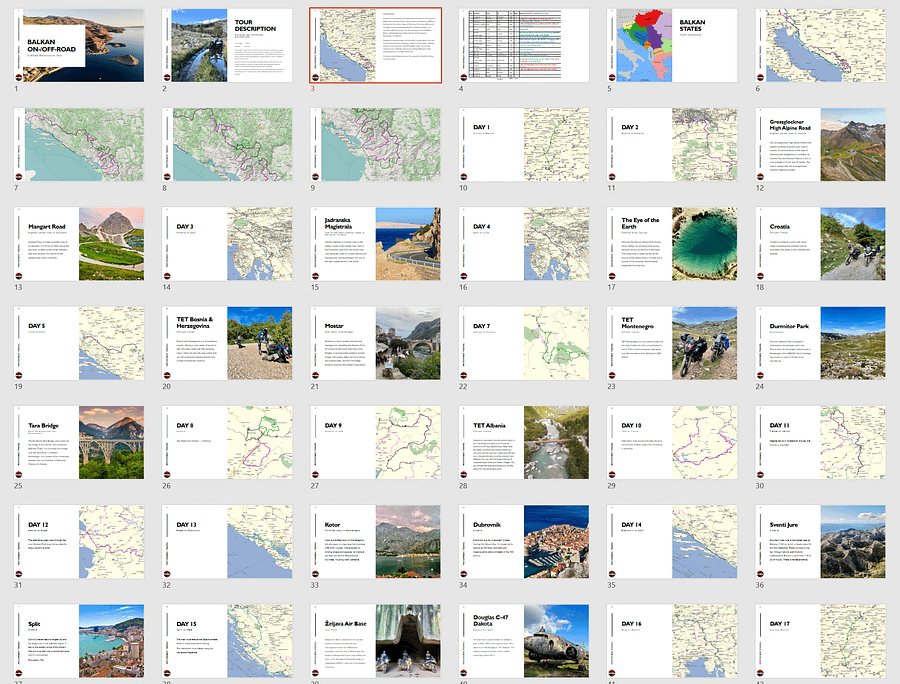Viewport: 900px width, 684px height.
Task: Select map slide number 9
Action: [375, 145]
